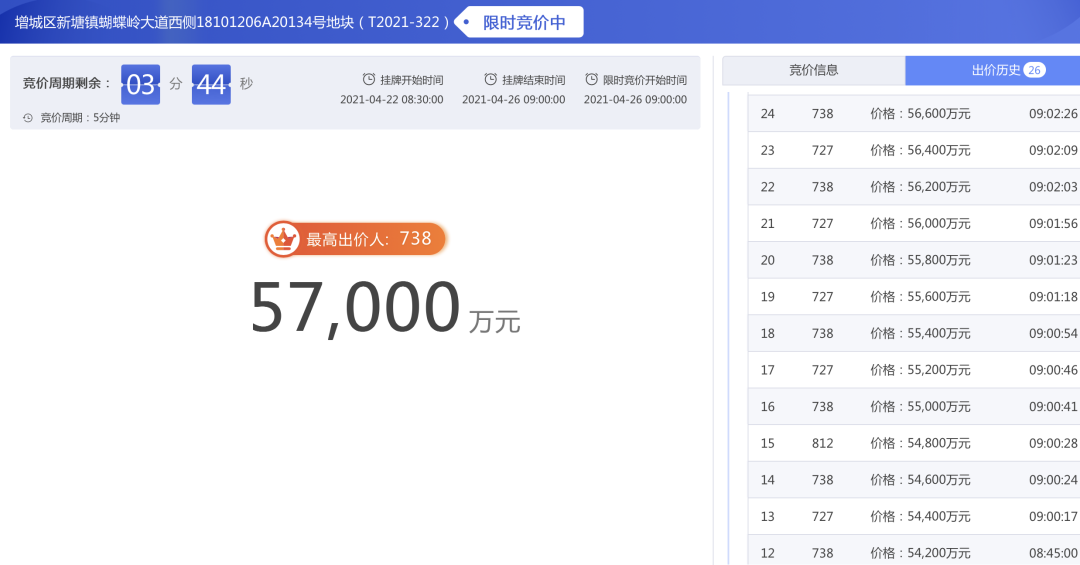1080x565 pixels.
Task: Click the 2021-04-26 09:00:00 under 限时竞价开始时间
Action: [635, 100]
